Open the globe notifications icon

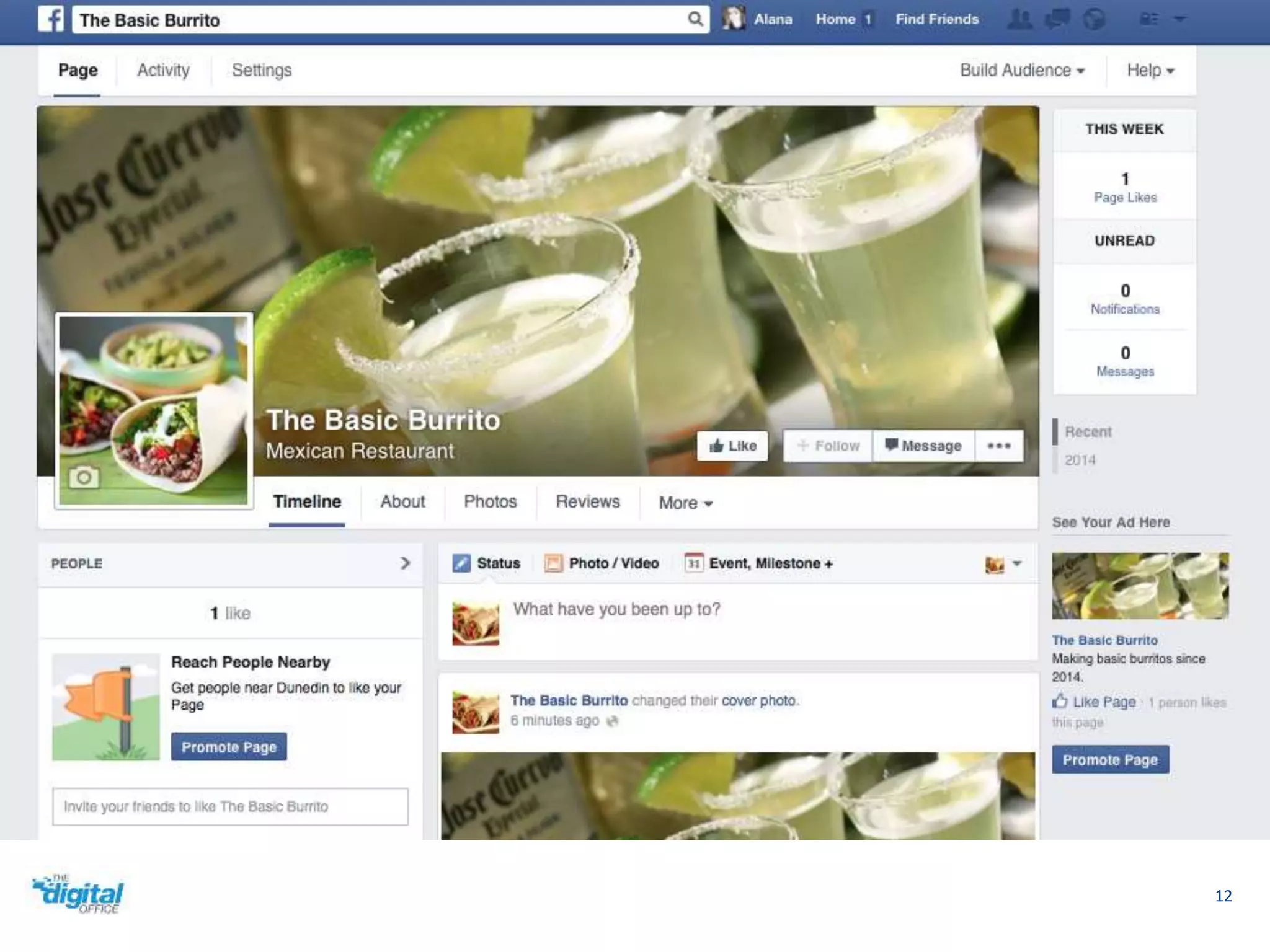click(x=1094, y=19)
